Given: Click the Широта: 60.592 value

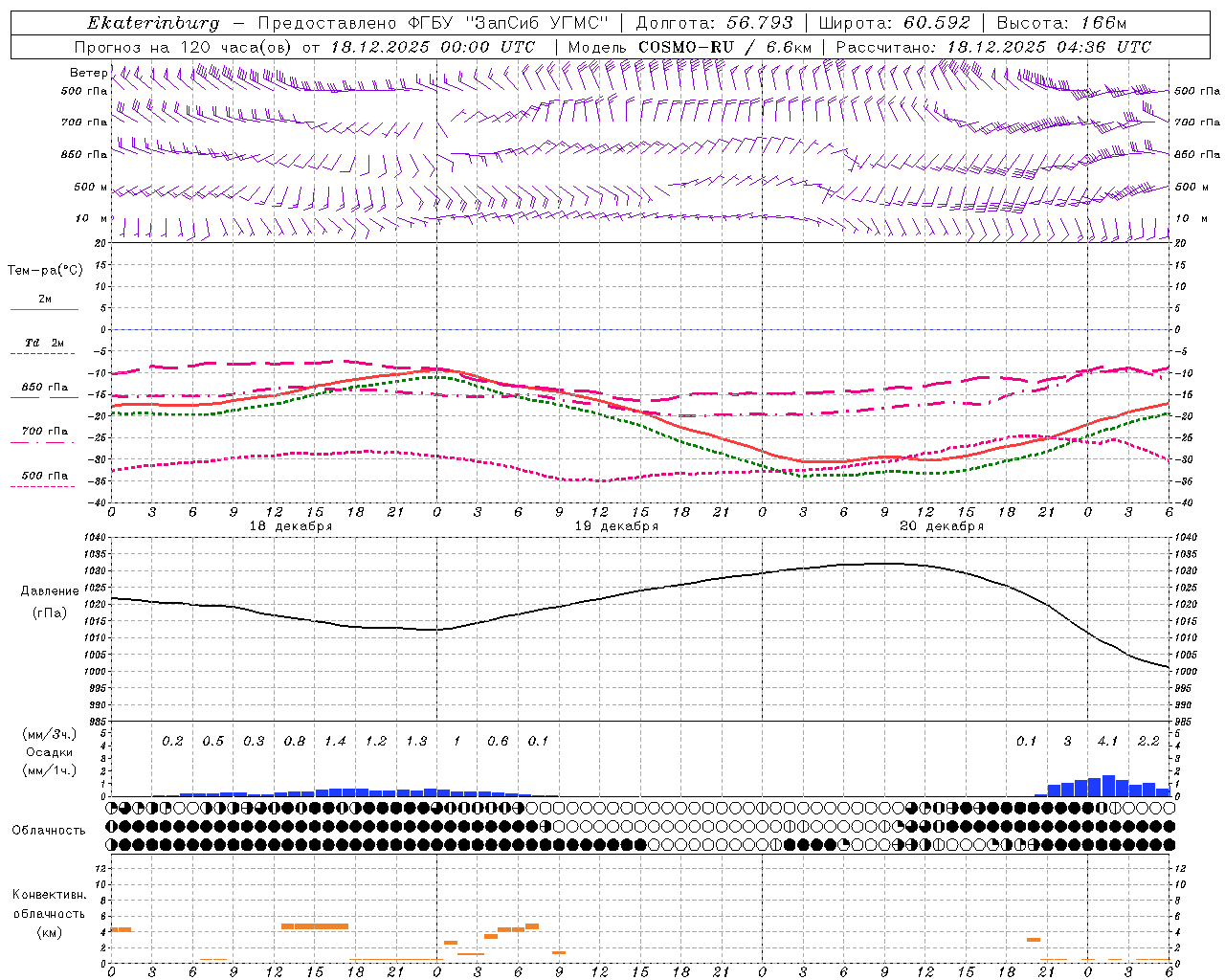Looking at the screenshot, I should pyautogui.click(x=894, y=23).
